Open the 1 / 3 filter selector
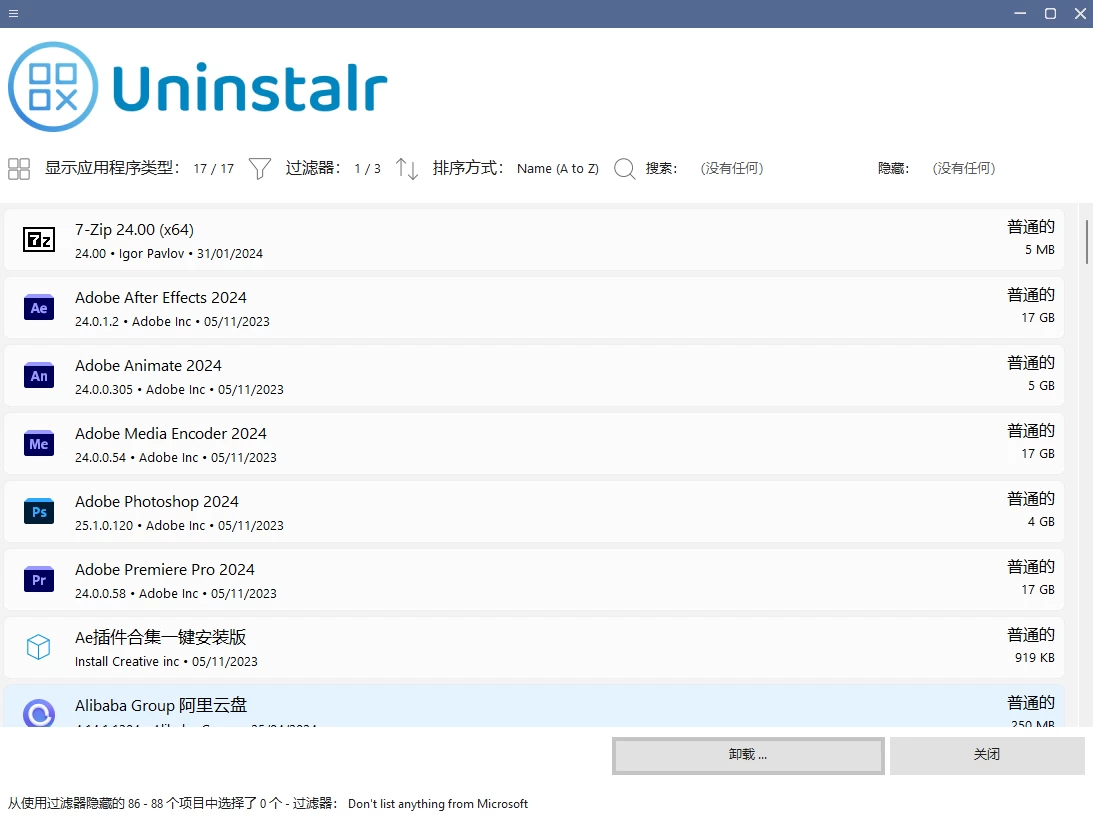 [x=367, y=169]
